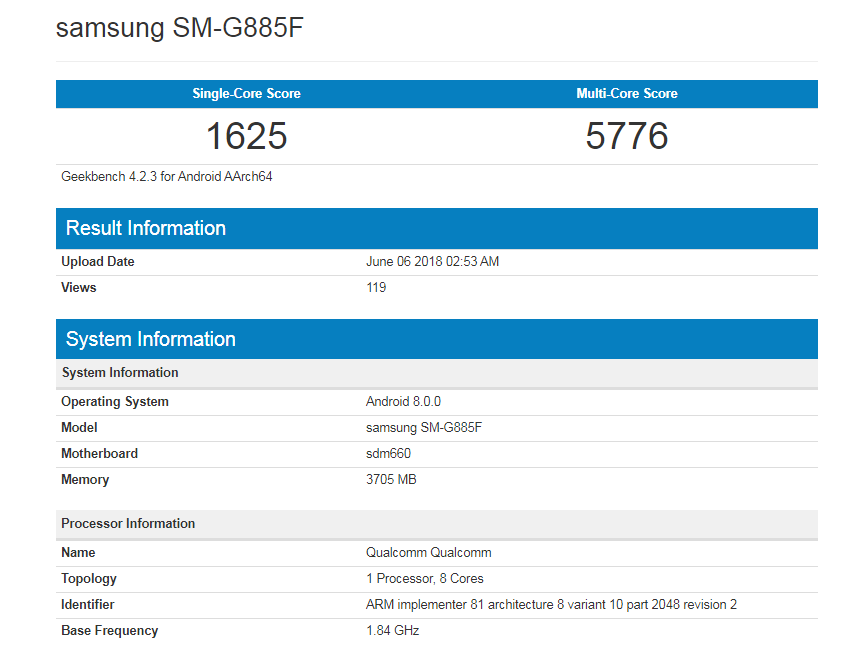This screenshot has height=649, width=852.
Task: Click the 1.84 GHz frequency value
Action: coord(393,631)
